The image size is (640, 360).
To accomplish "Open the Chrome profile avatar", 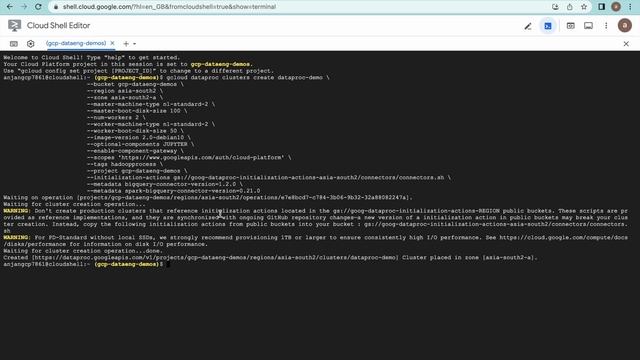I will 616,7.
